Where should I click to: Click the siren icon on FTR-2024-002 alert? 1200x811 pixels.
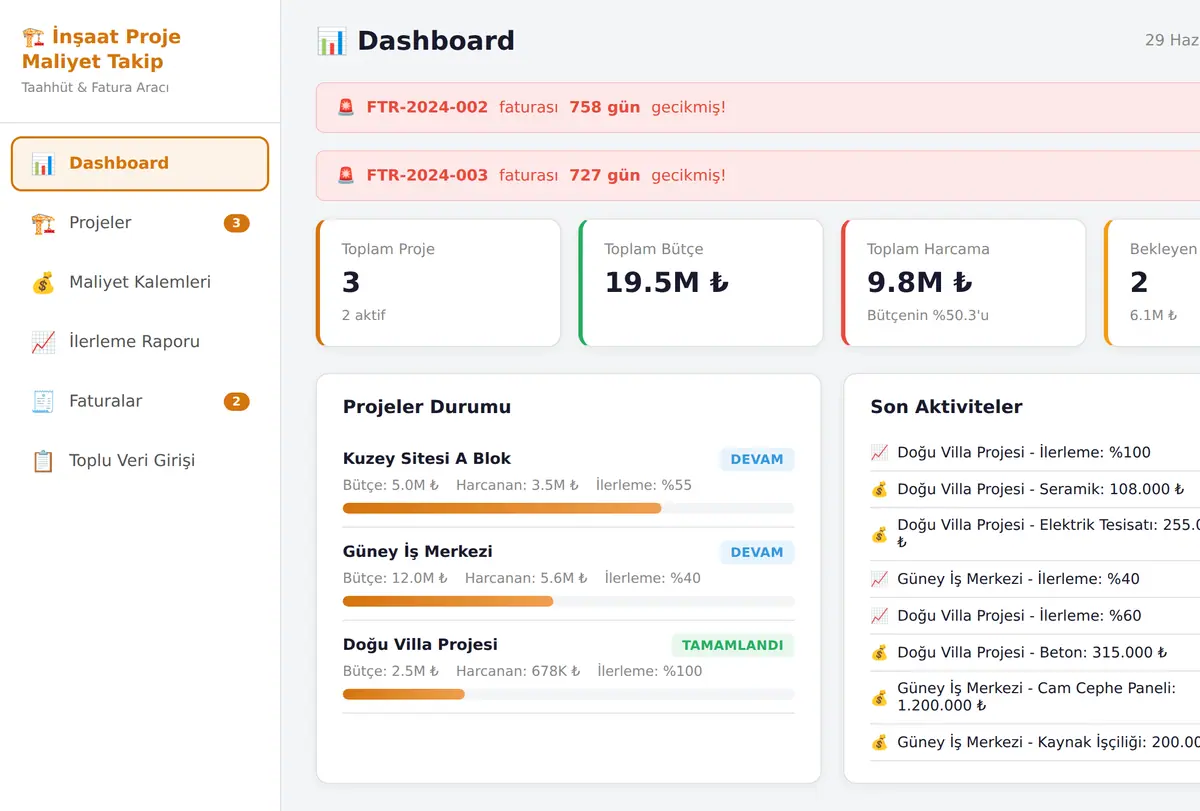point(346,107)
